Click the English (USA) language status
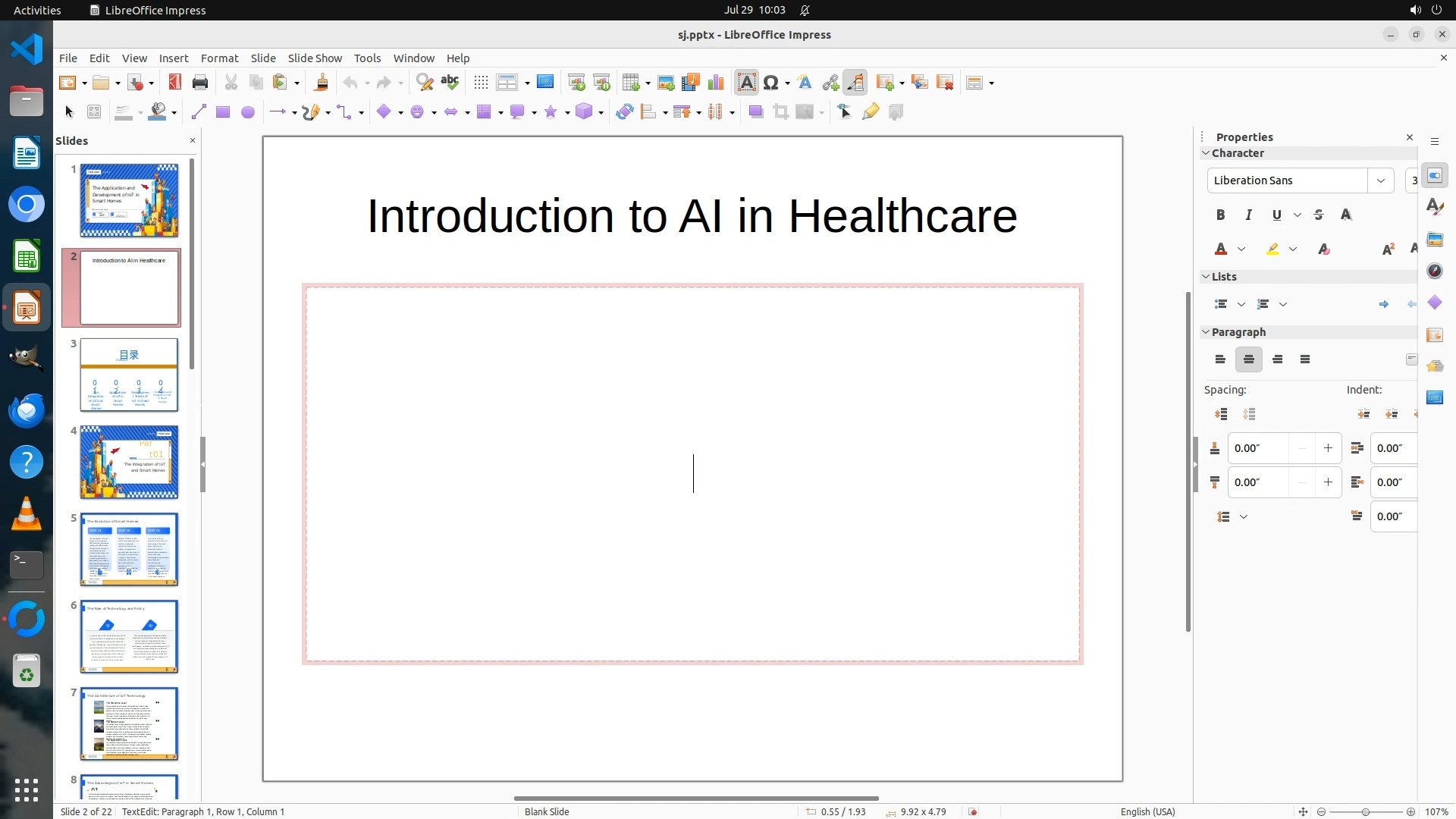 click(1147, 811)
